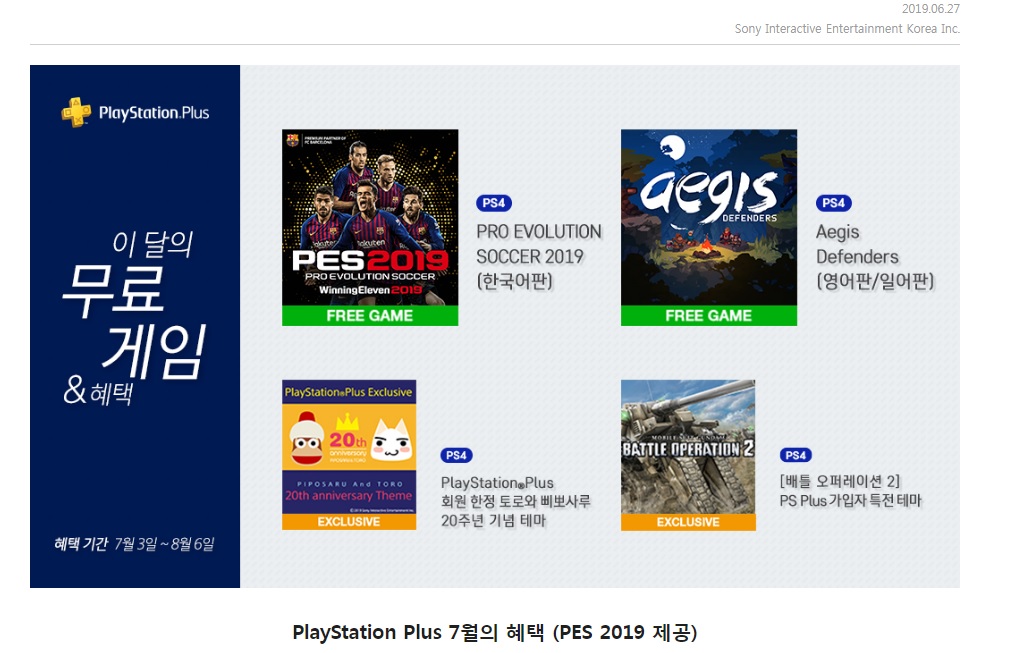Click the PS4 badge above the PlayStation Plus theme text
The image size is (1018, 653).
(456, 455)
